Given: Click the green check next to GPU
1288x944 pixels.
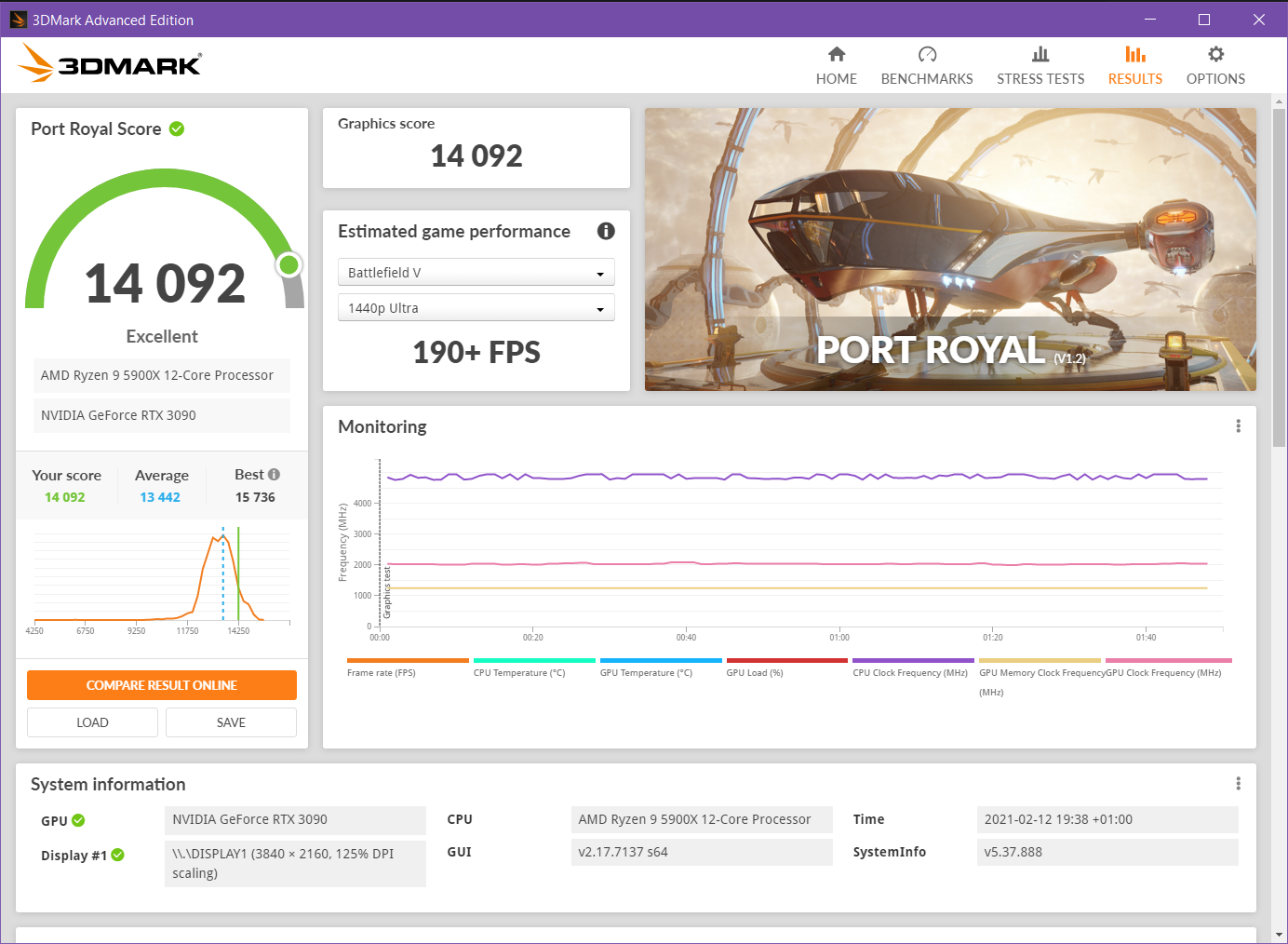Looking at the screenshot, I should 78,820.
